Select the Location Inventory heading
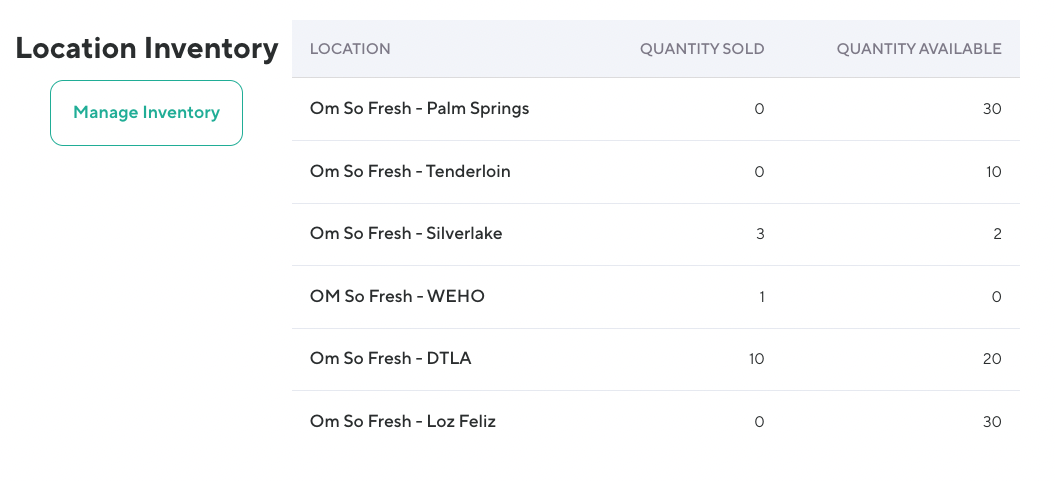1055x481 pixels. click(147, 48)
